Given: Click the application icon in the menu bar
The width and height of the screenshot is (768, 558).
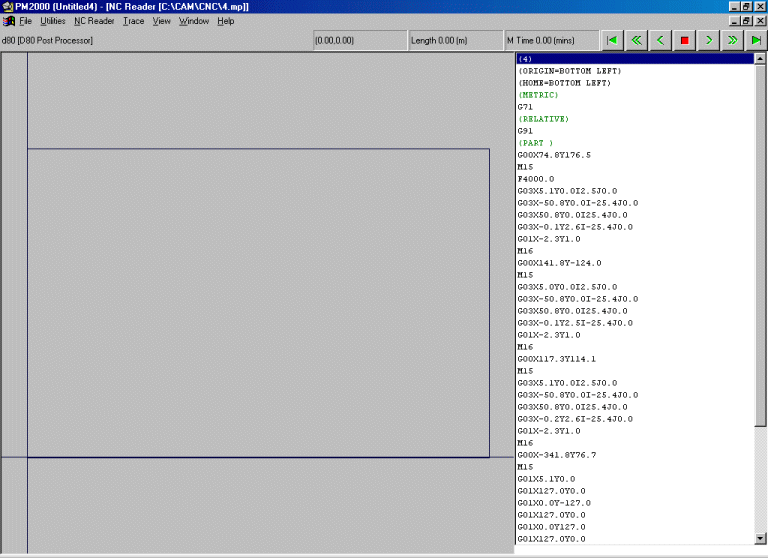Looking at the screenshot, I should (9, 21).
